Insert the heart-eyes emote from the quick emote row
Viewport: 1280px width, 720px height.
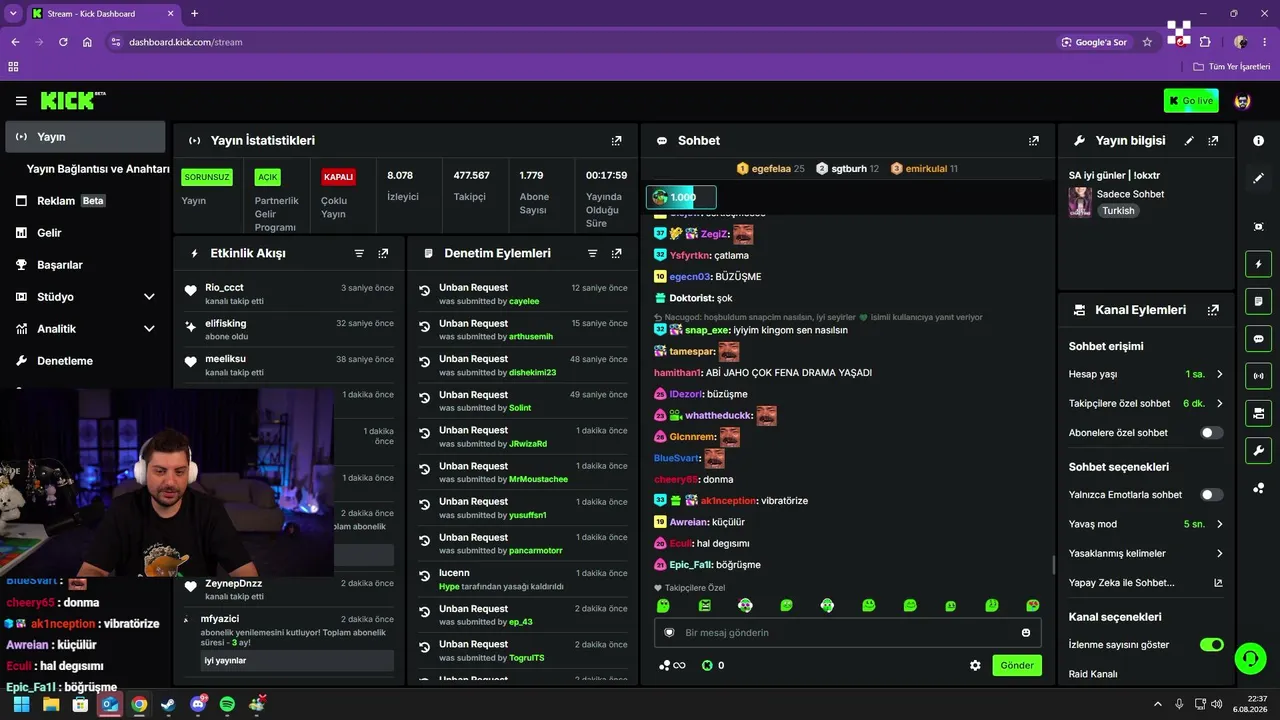pyautogui.click(x=1033, y=606)
